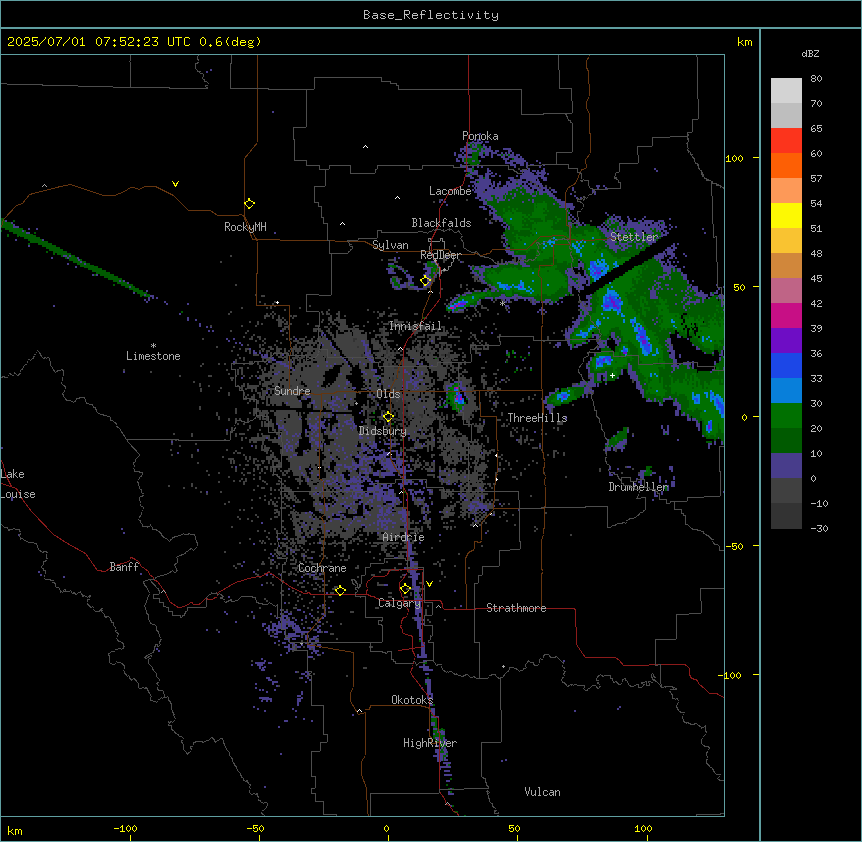Click the Ponoka city label
862x842 pixels.
point(480,136)
